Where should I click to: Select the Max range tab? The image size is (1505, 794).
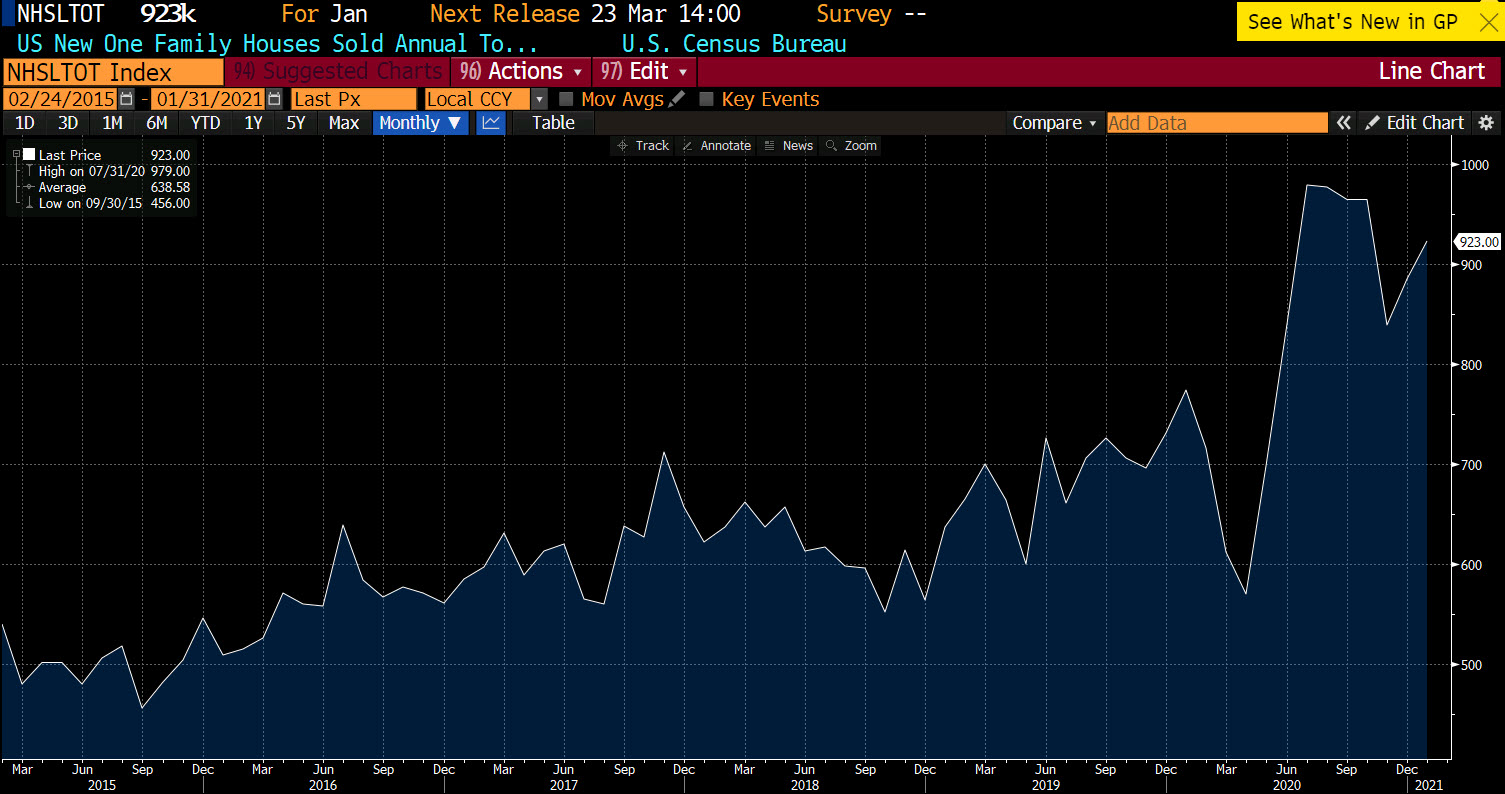344,123
